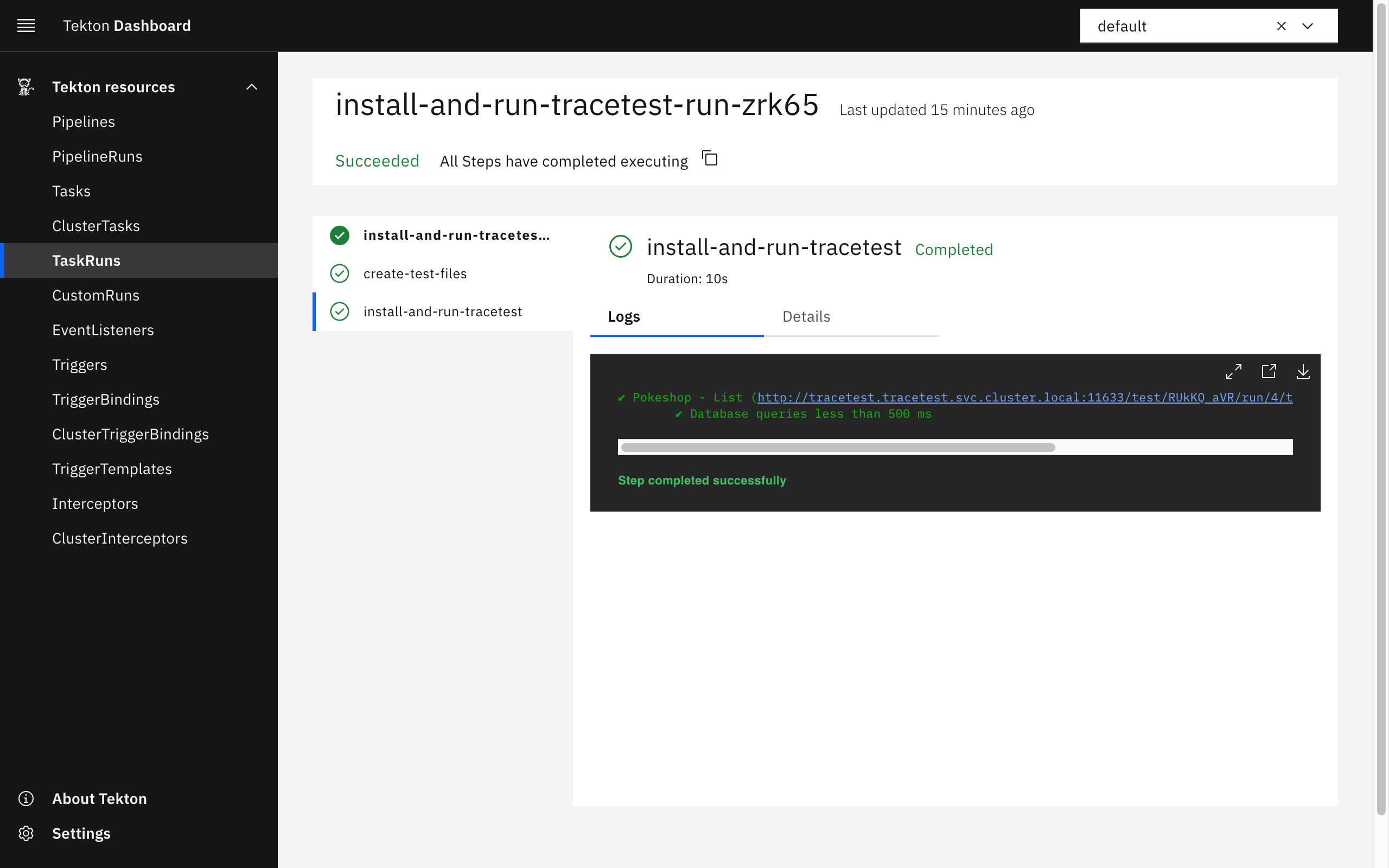Select the Logs tab
The image size is (1389, 868).
[x=623, y=316]
